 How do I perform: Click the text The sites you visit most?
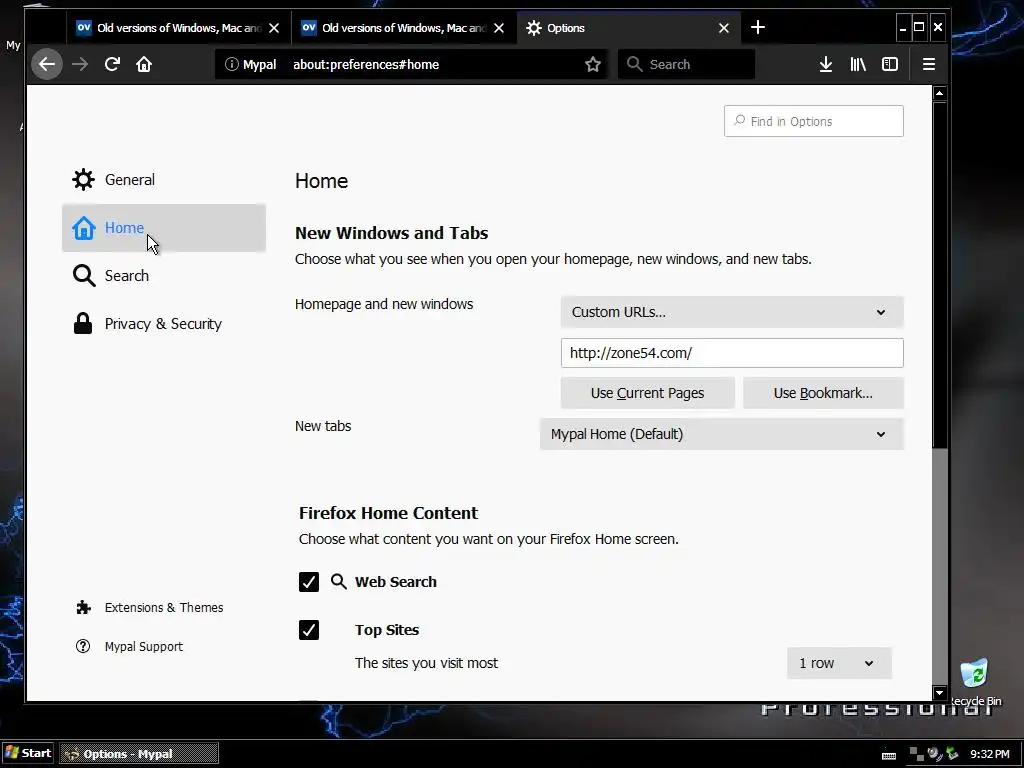(426, 664)
